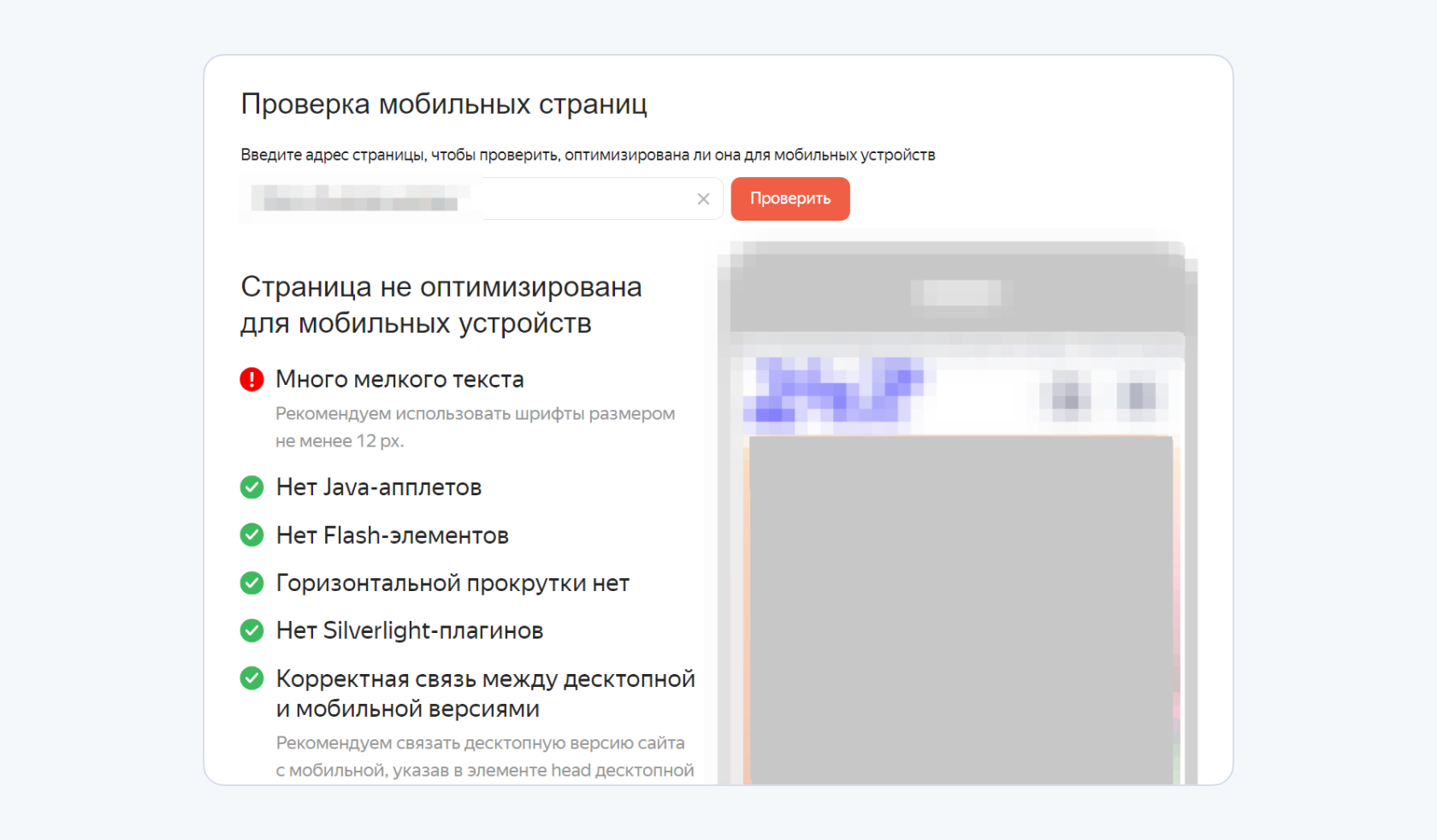This screenshot has width=1437, height=840.
Task: Select the 'Страница не оптимизирована' results heading
Action: (x=441, y=305)
